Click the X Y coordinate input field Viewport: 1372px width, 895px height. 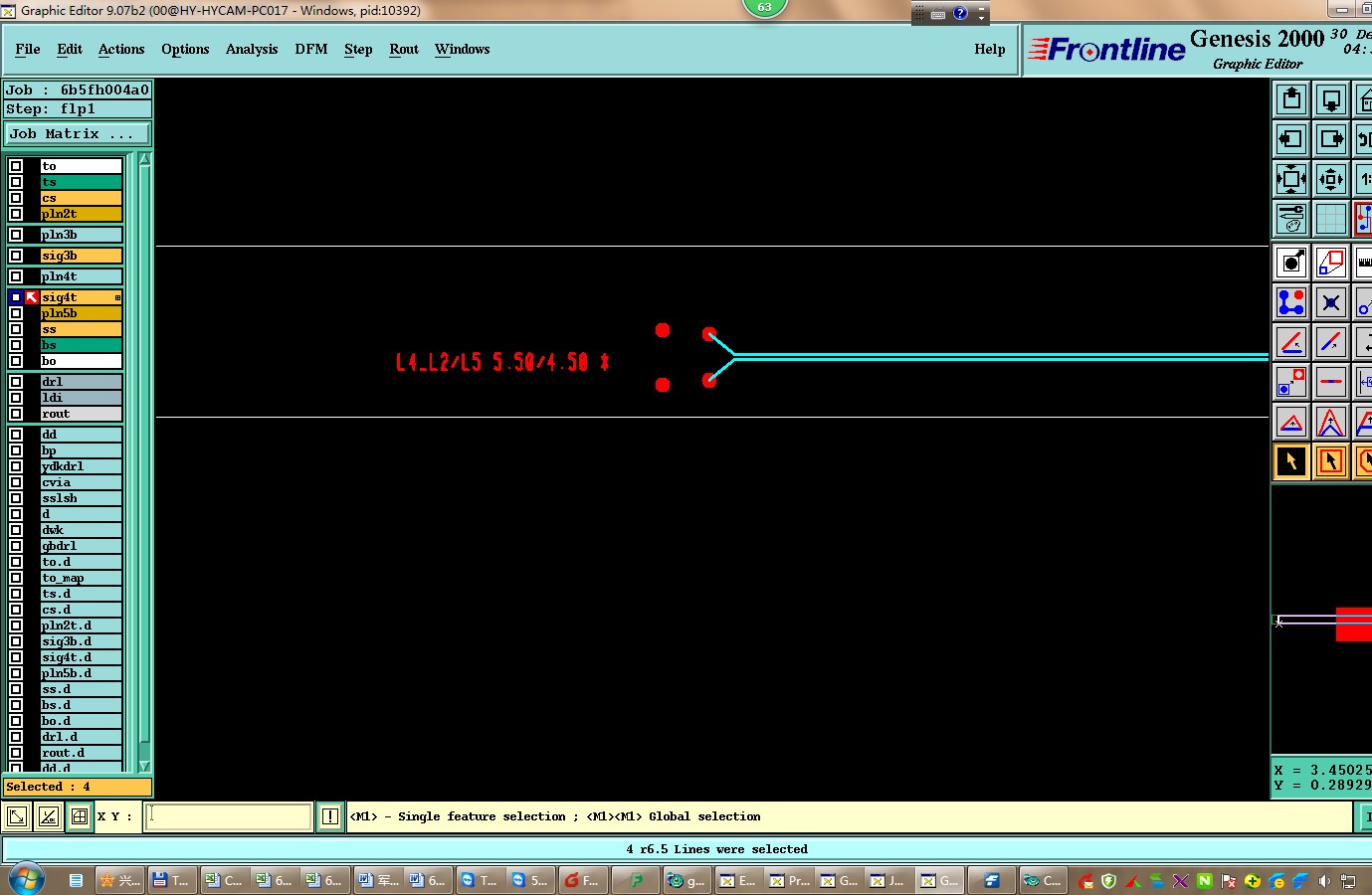229,817
